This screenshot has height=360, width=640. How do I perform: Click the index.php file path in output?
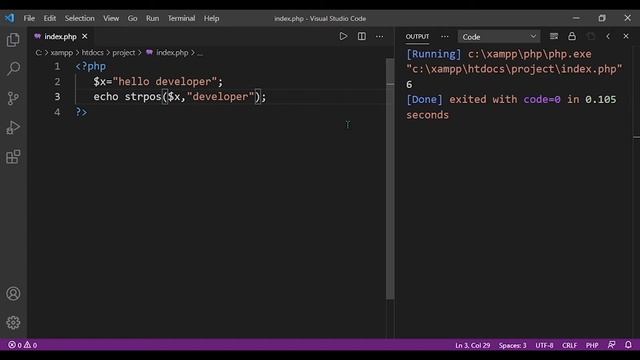pos(514,69)
